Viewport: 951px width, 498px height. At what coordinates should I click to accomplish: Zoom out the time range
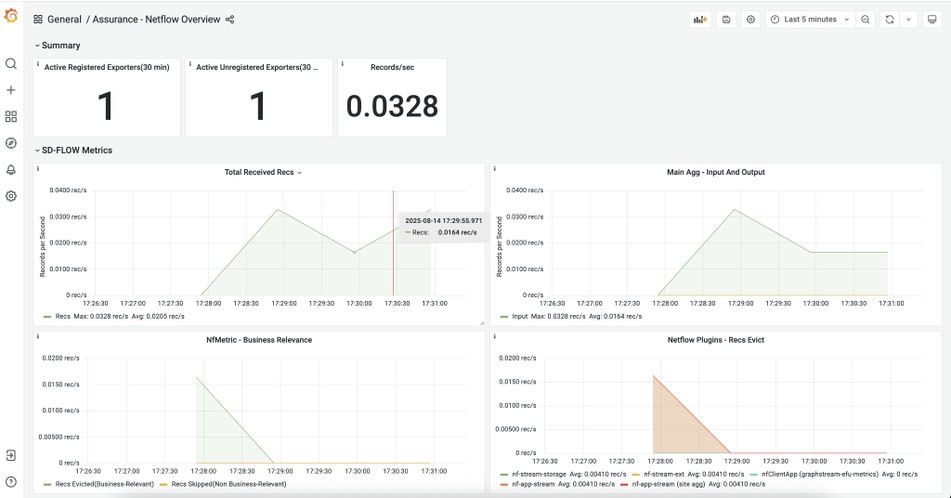pyautogui.click(x=865, y=19)
